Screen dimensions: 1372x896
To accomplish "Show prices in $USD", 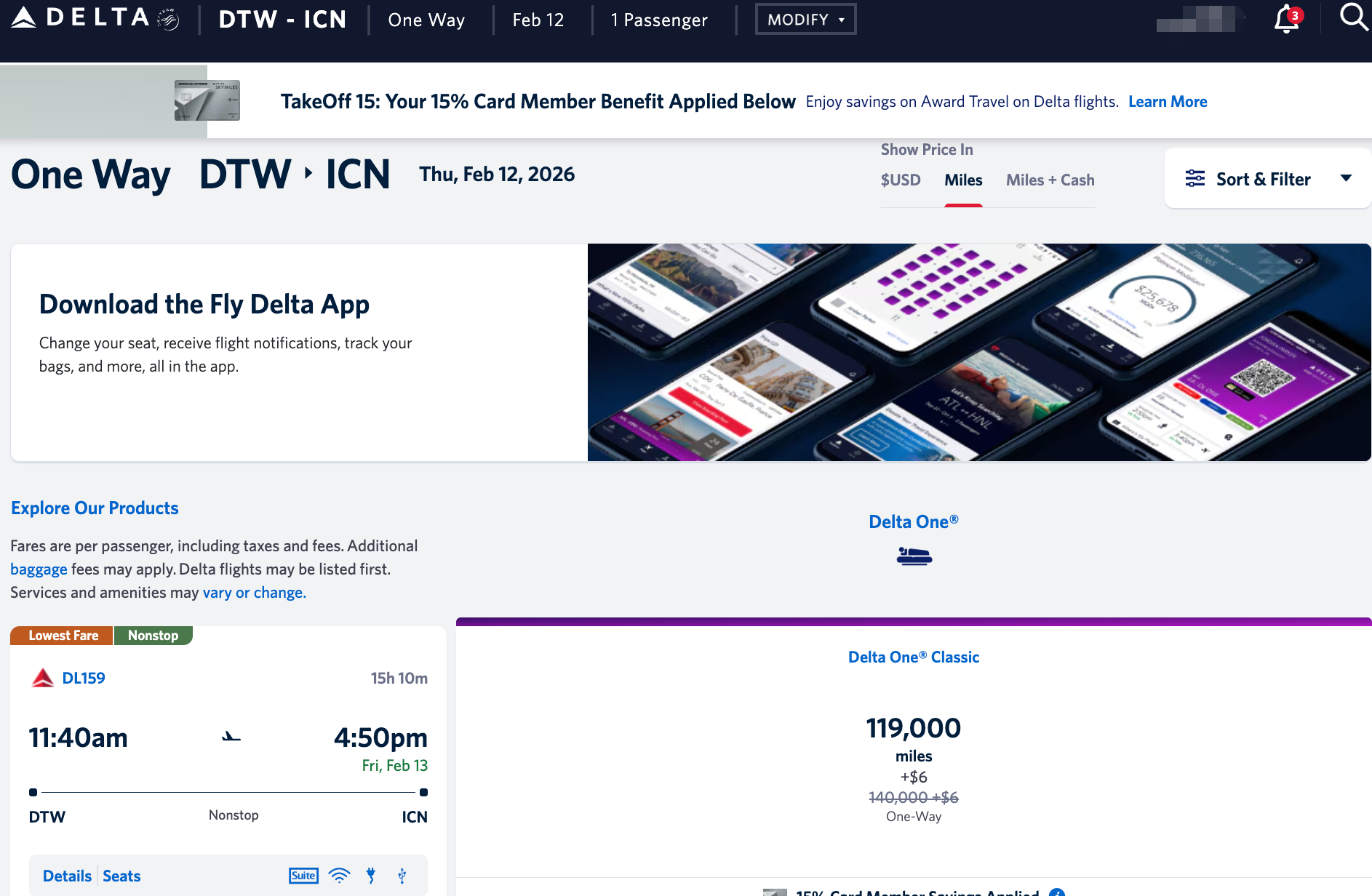I will click(x=901, y=180).
